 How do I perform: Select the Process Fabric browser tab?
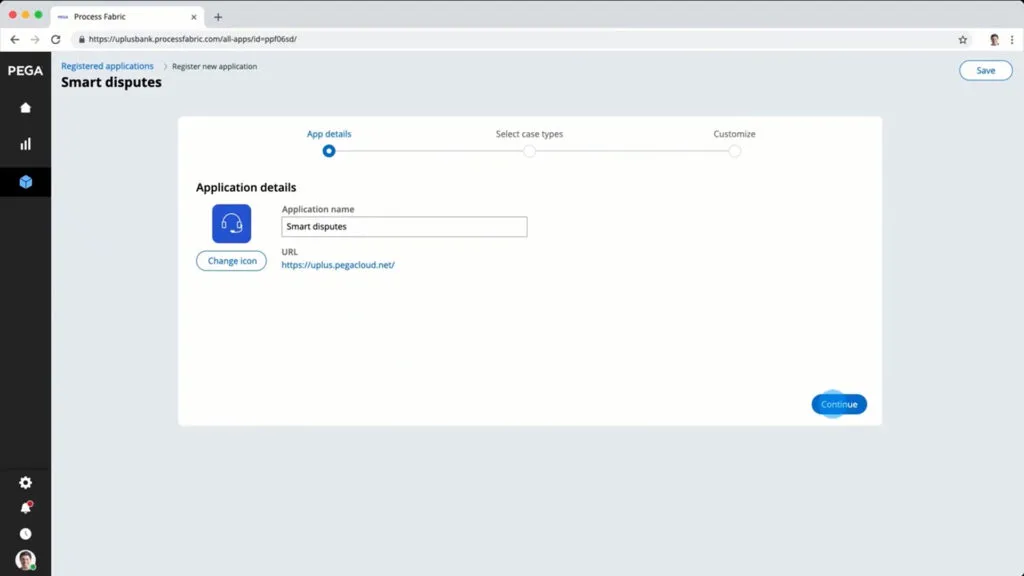(127, 17)
